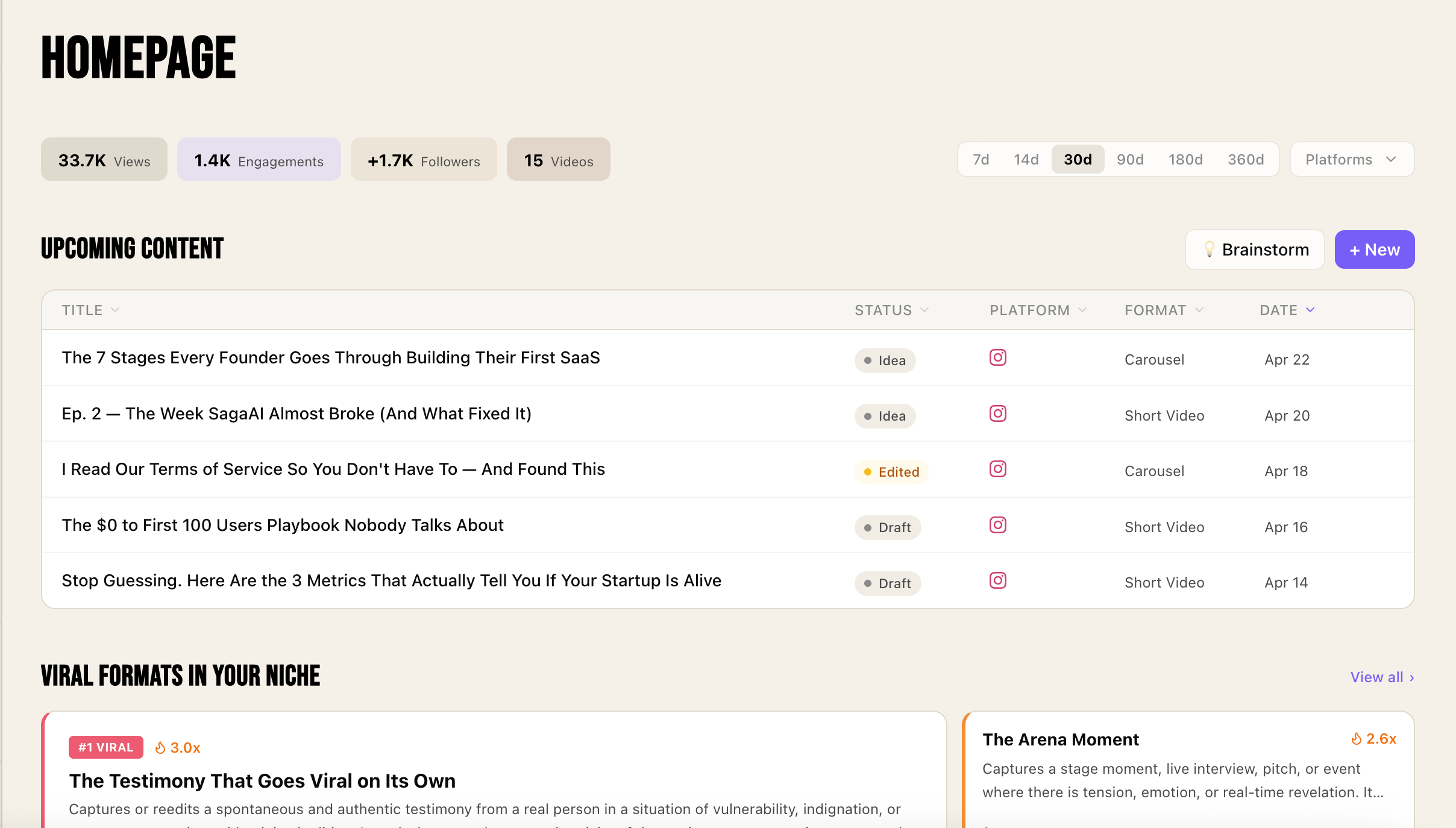Click Instagram icon on Apr 16 row
The width and height of the screenshot is (1456, 828).
click(x=998, y=525)
